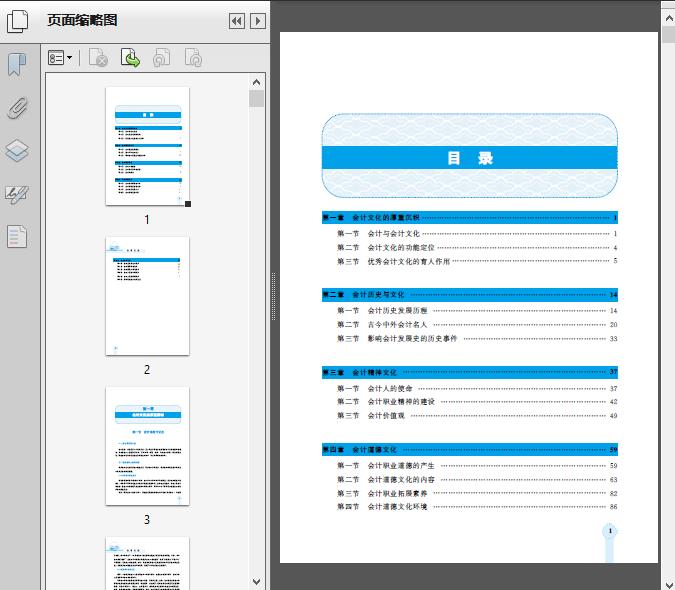Open the Signatures panel
This screenshot has width=675, height=590.
(18, 194)
